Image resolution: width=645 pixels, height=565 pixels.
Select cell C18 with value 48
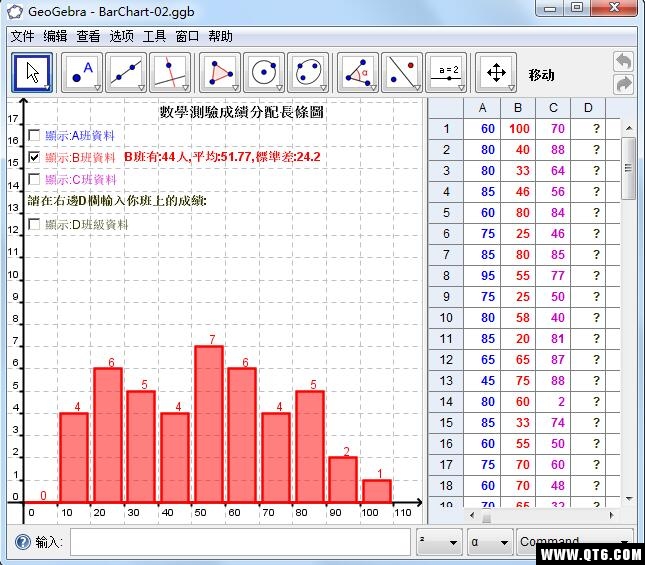click(x=553, y=486)
